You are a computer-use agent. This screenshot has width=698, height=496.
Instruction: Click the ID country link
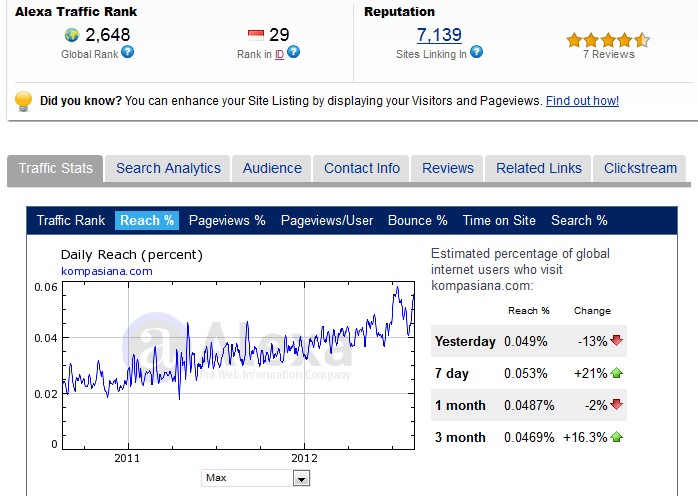pyautogui.click(x=279, y=55)
